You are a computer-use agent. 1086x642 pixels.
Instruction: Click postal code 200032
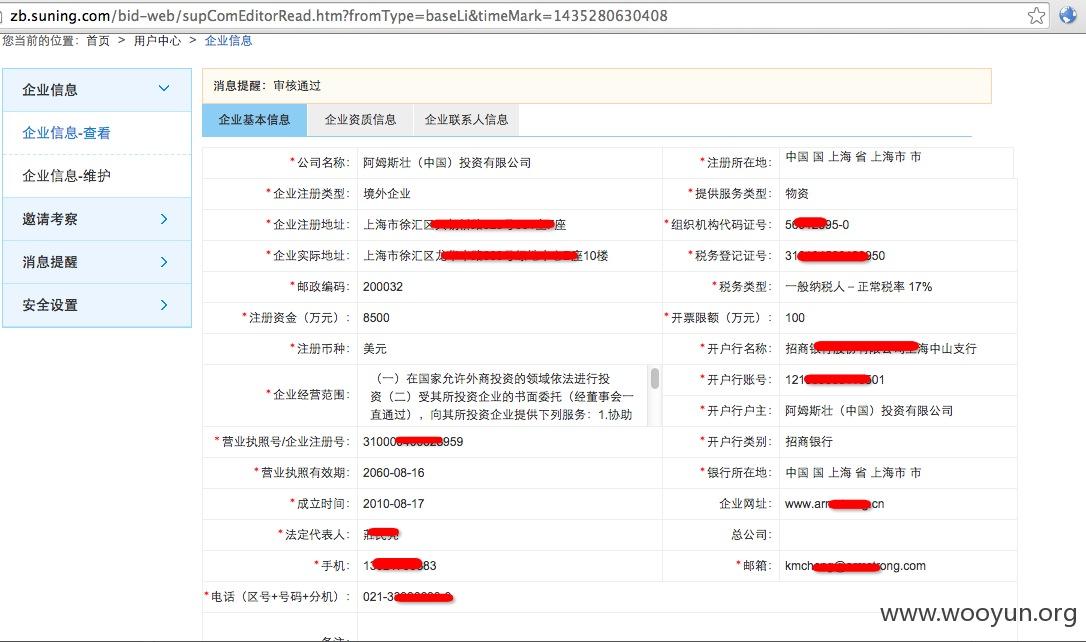[x=383, y=287]
